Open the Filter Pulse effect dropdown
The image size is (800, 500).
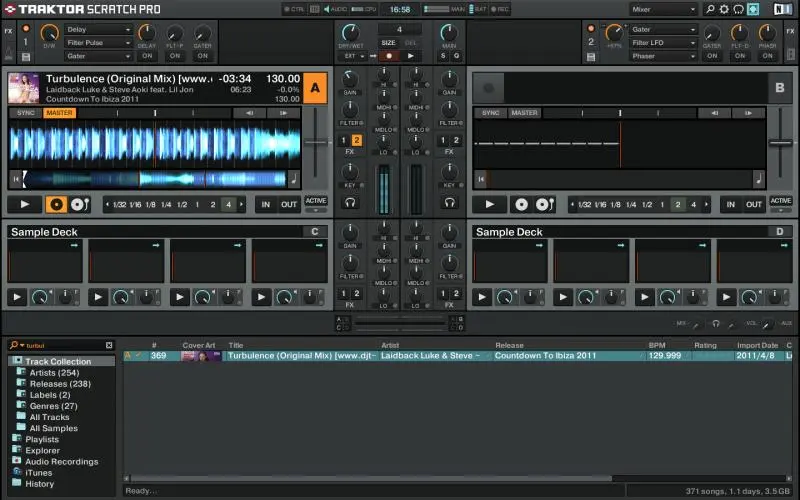98,43
